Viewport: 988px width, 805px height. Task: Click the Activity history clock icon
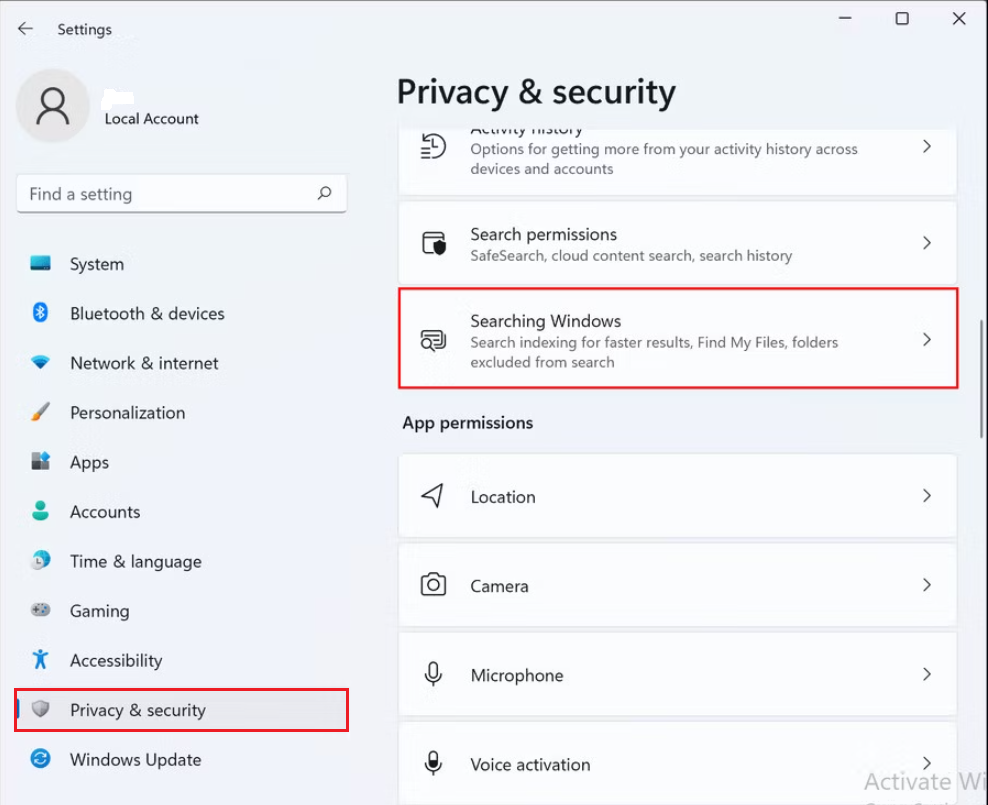[x=433, y=146]
